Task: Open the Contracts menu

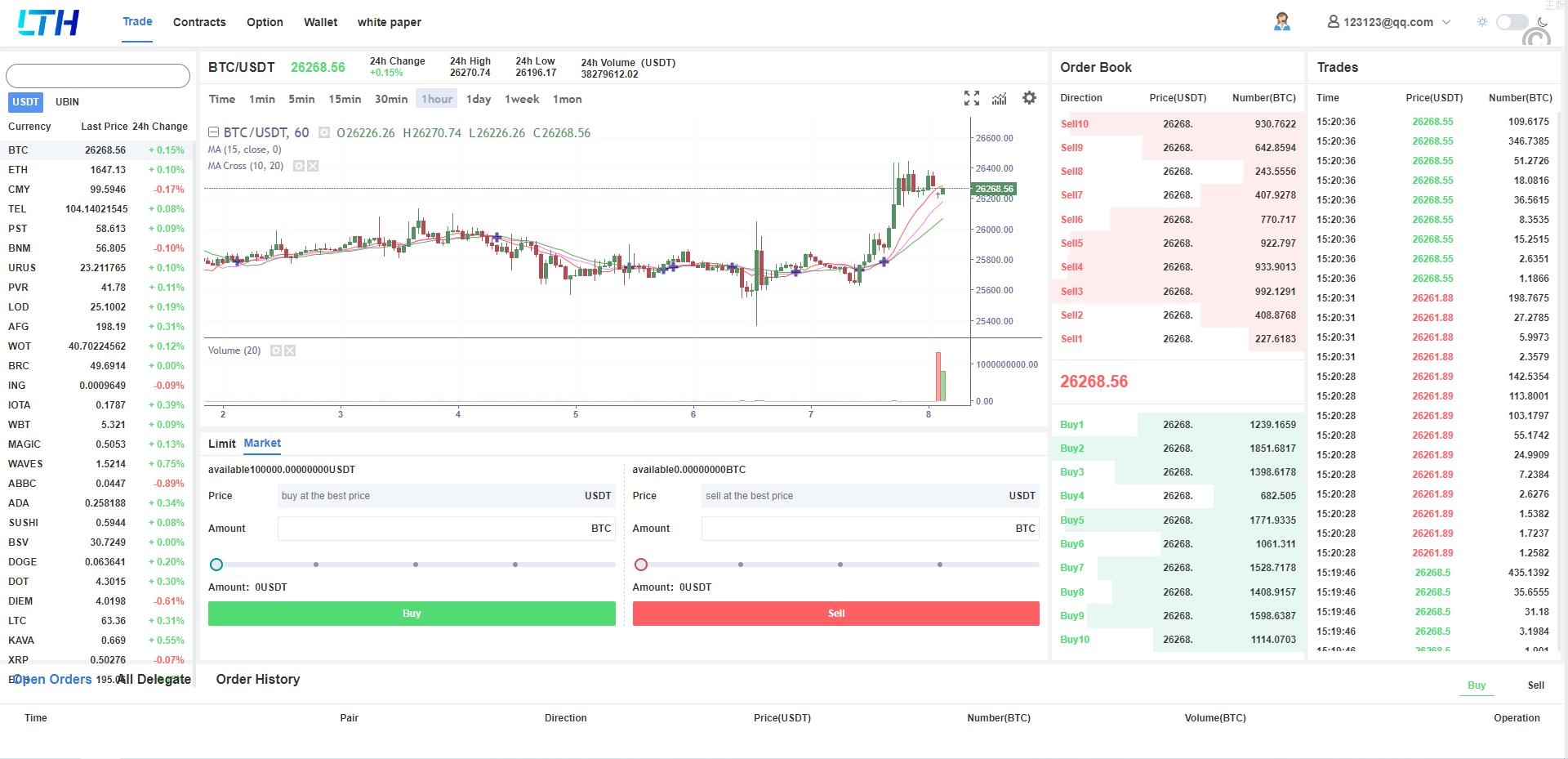Action: [199, 22]
